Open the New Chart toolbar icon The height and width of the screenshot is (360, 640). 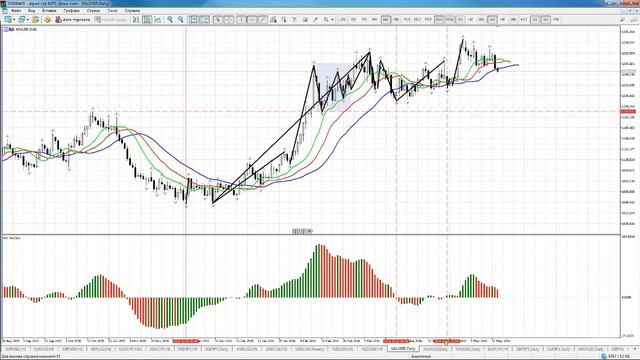point(8,20)
